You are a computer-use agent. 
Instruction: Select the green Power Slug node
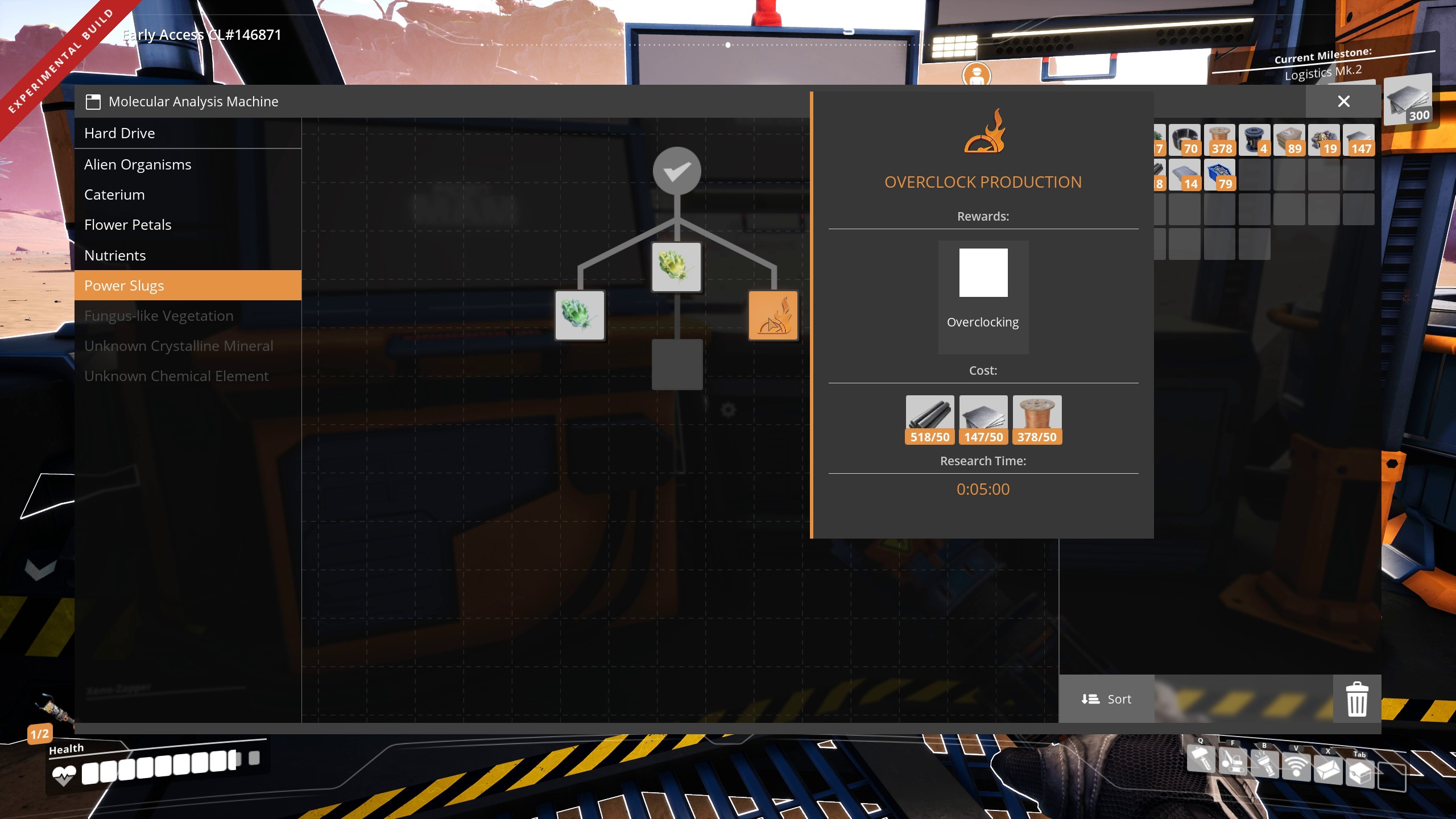579,315
